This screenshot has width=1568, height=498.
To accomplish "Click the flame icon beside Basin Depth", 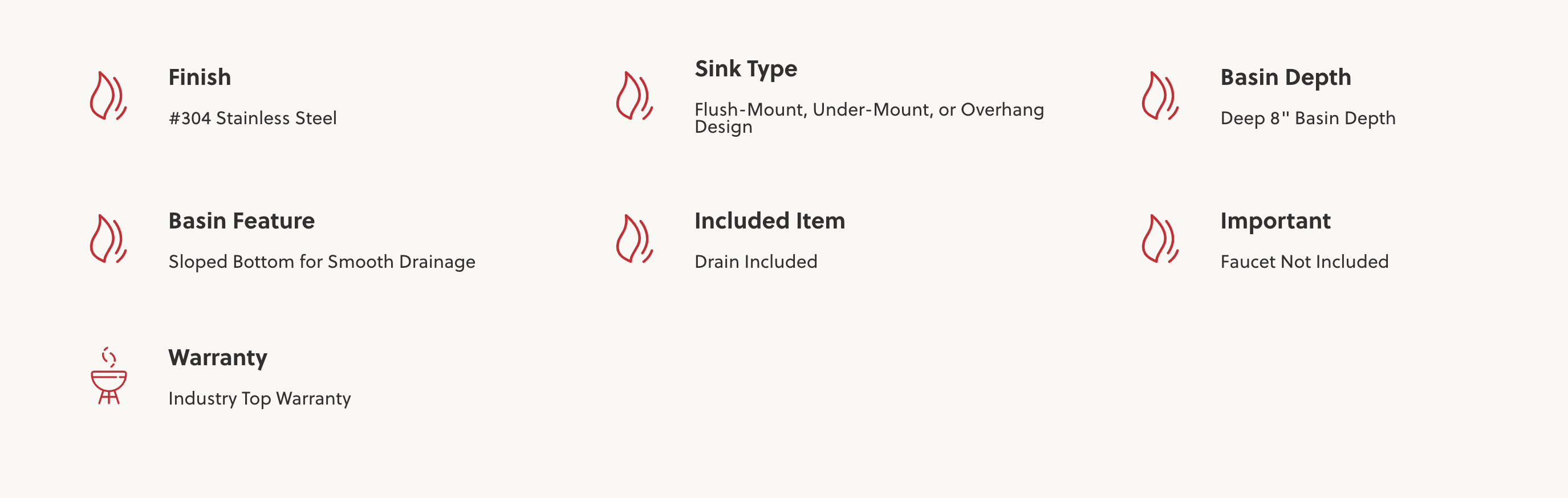I will click(1160, 96).
